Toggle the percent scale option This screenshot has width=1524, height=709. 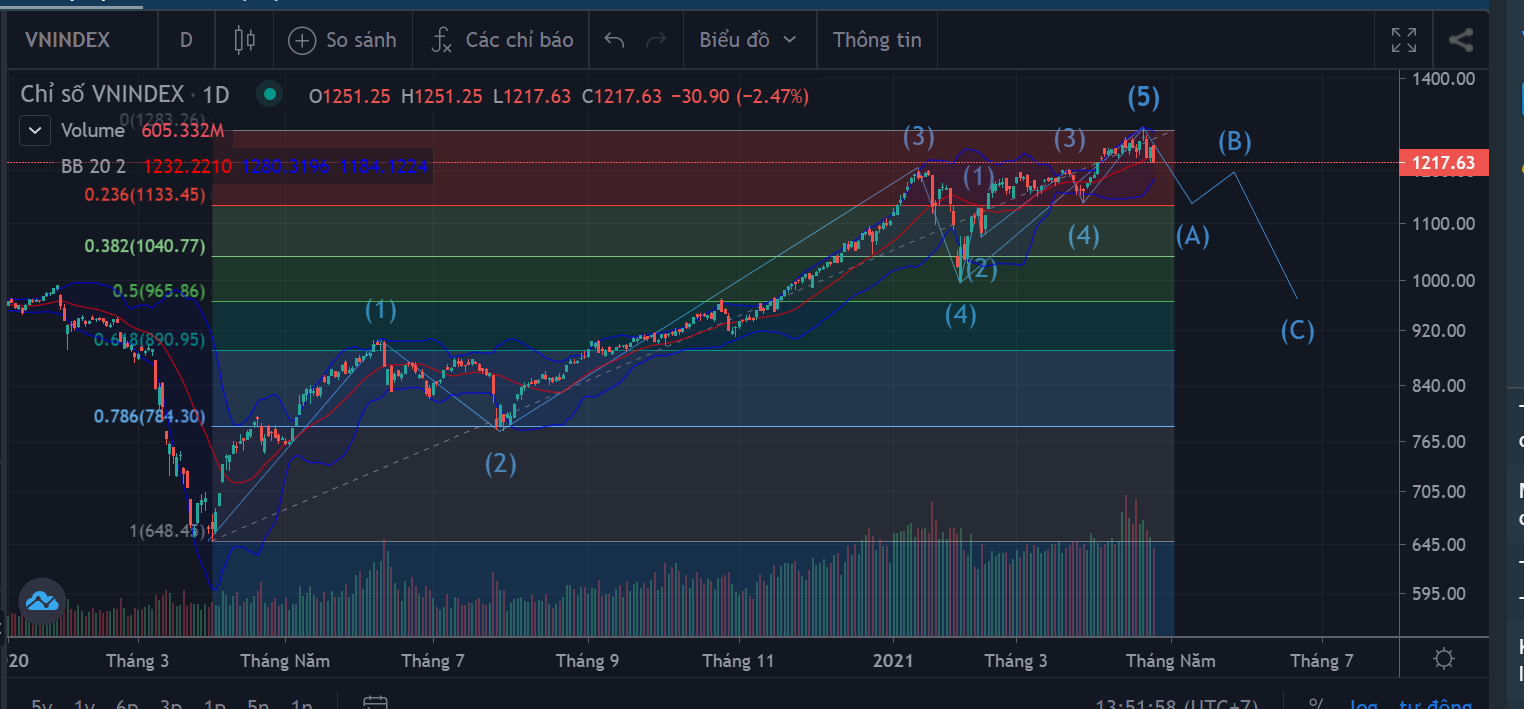(x=1317, y=704)
